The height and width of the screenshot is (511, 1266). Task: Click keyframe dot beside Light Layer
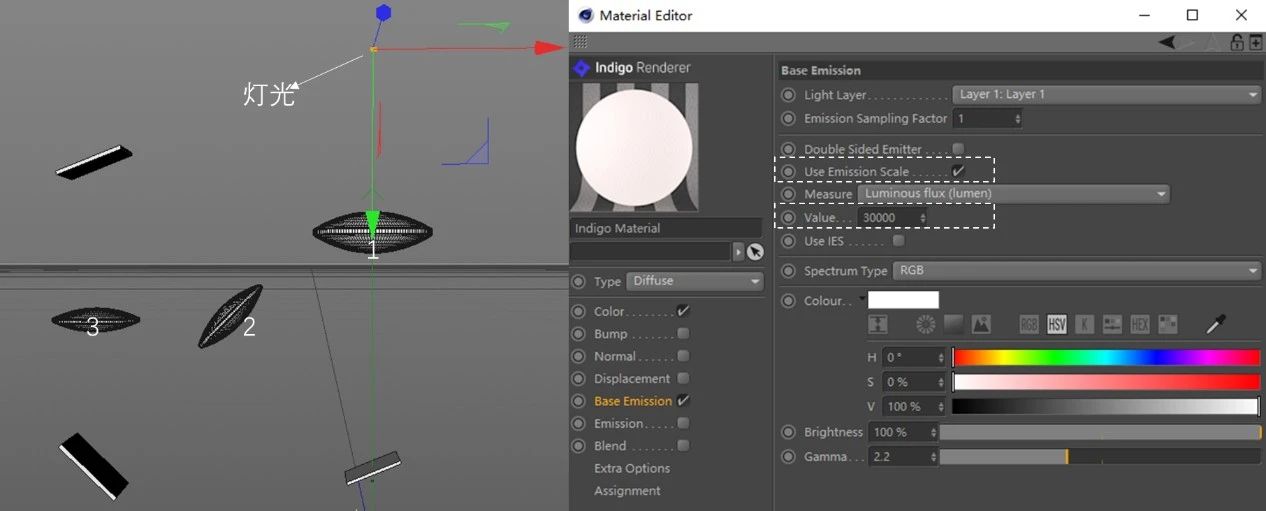(x=789, y=95)
